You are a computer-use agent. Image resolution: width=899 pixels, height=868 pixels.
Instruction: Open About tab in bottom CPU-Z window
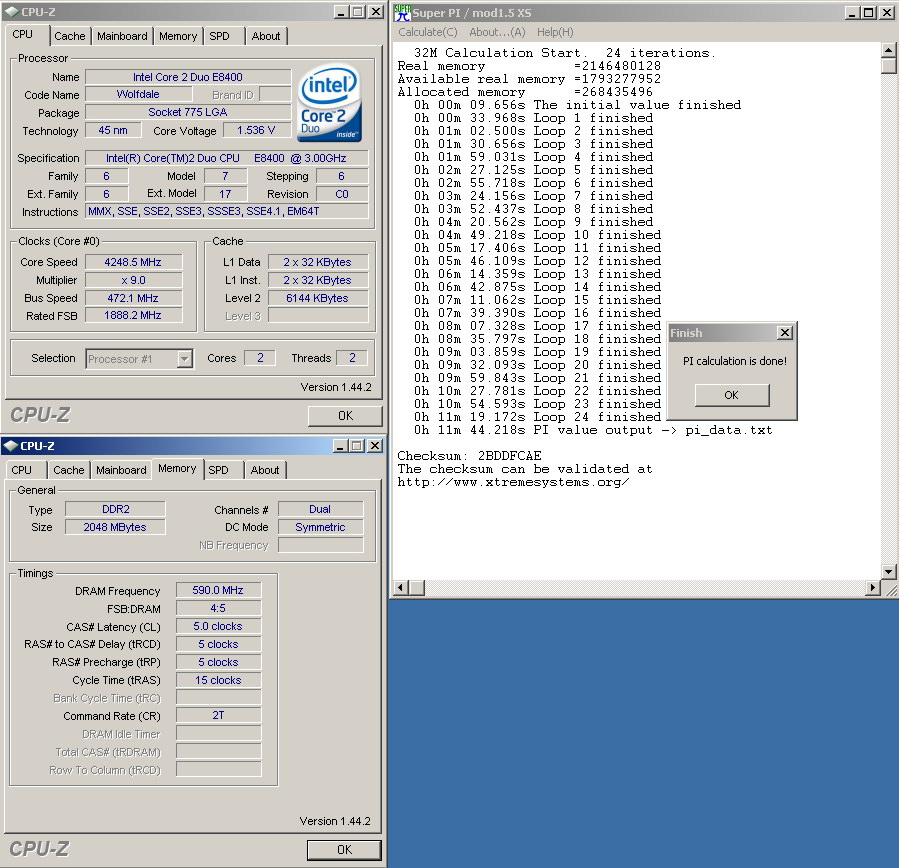(x=265, y=470)
